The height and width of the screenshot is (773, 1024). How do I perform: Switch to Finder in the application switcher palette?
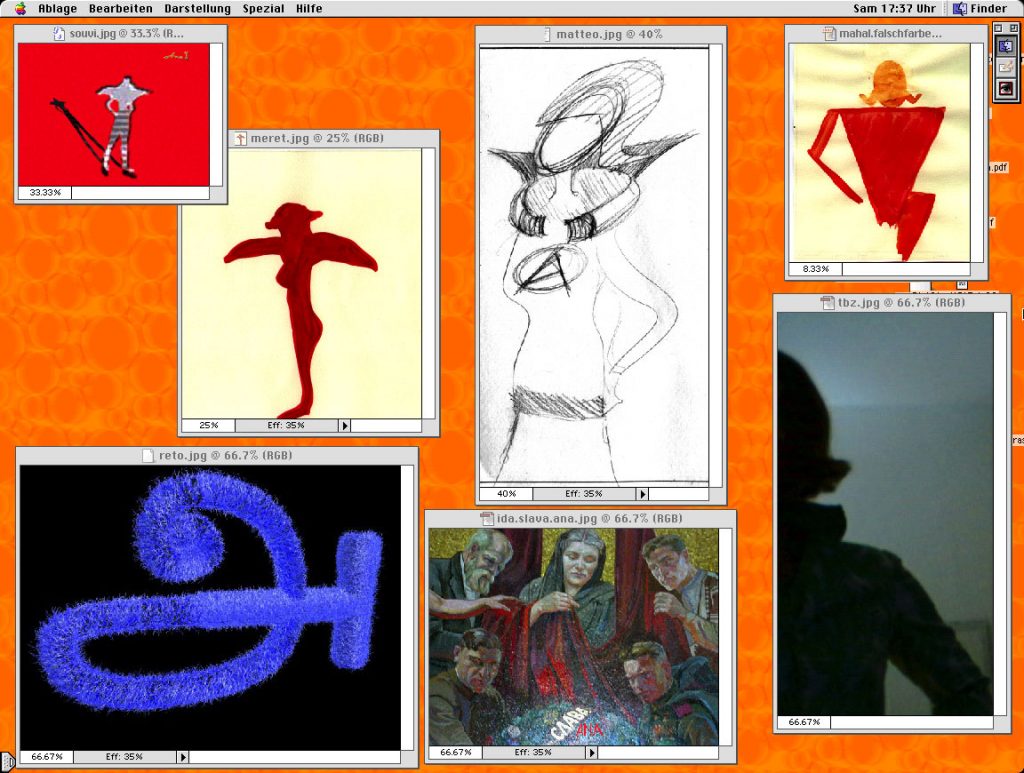[x=1006, y=46]
